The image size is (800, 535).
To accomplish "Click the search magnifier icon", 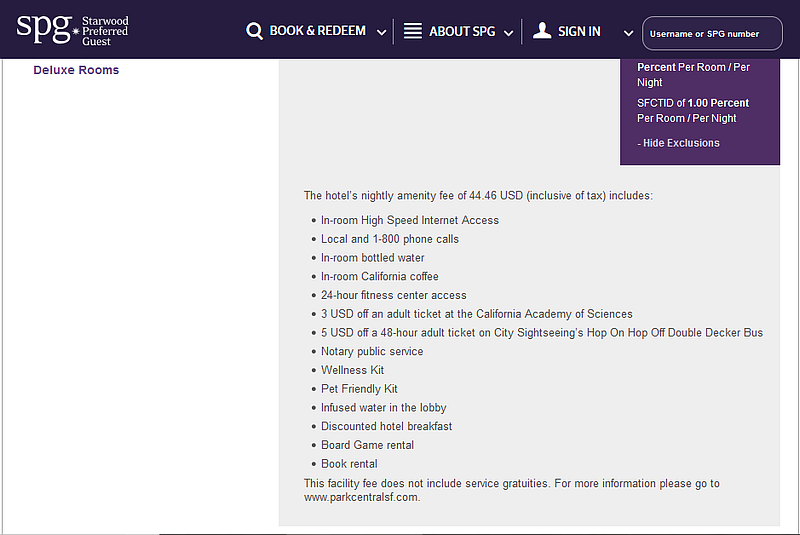I will pyautogui.click(x=254, y=31).
